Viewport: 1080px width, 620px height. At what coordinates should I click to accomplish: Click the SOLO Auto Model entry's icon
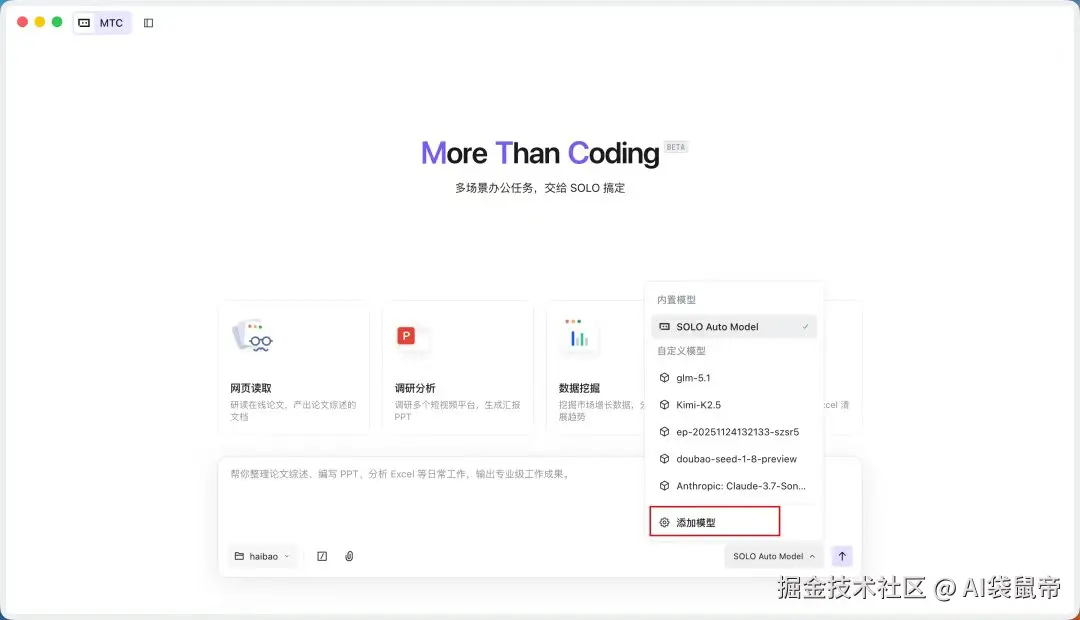click(664, 327)
